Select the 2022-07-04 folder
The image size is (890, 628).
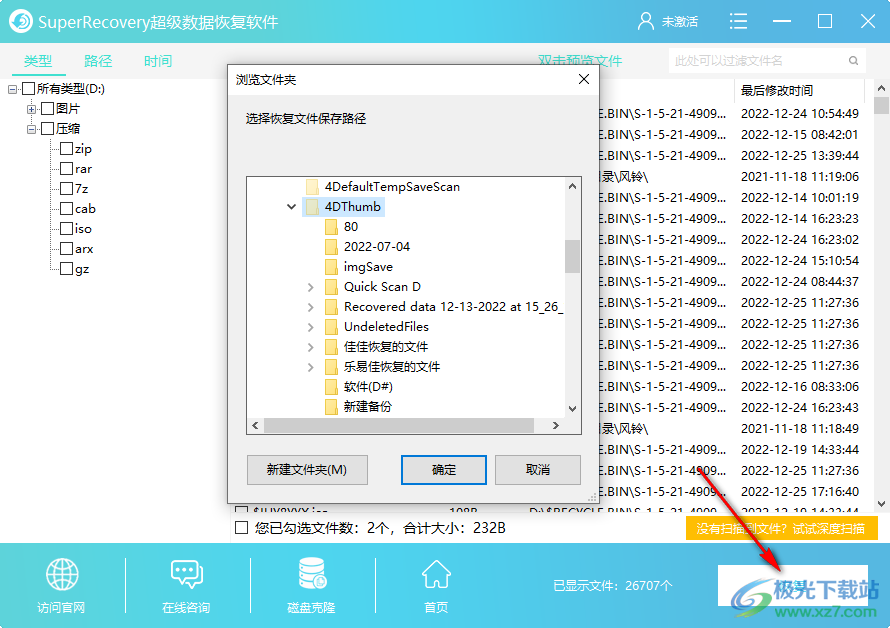(x=367, y=246)
